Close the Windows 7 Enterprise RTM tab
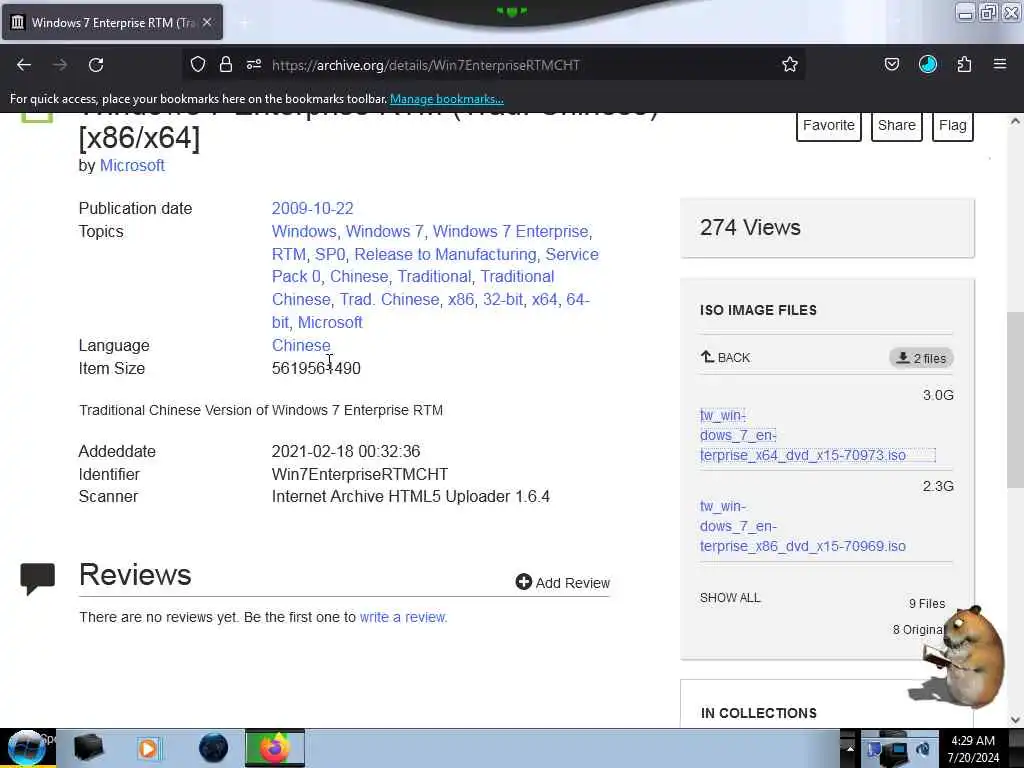This screenshot has width=1024, height=768. pyautogui.click(x=207, y=22)
